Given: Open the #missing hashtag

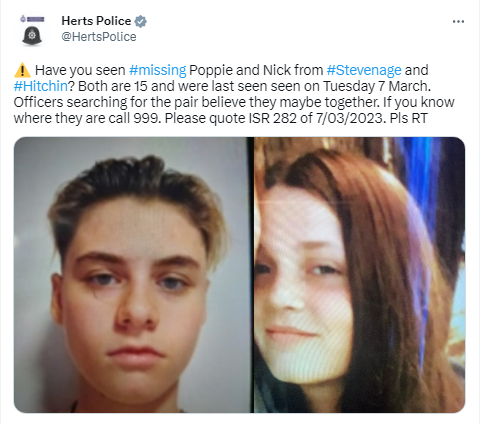Looking at the screenshot, I should tap(157, 70).
